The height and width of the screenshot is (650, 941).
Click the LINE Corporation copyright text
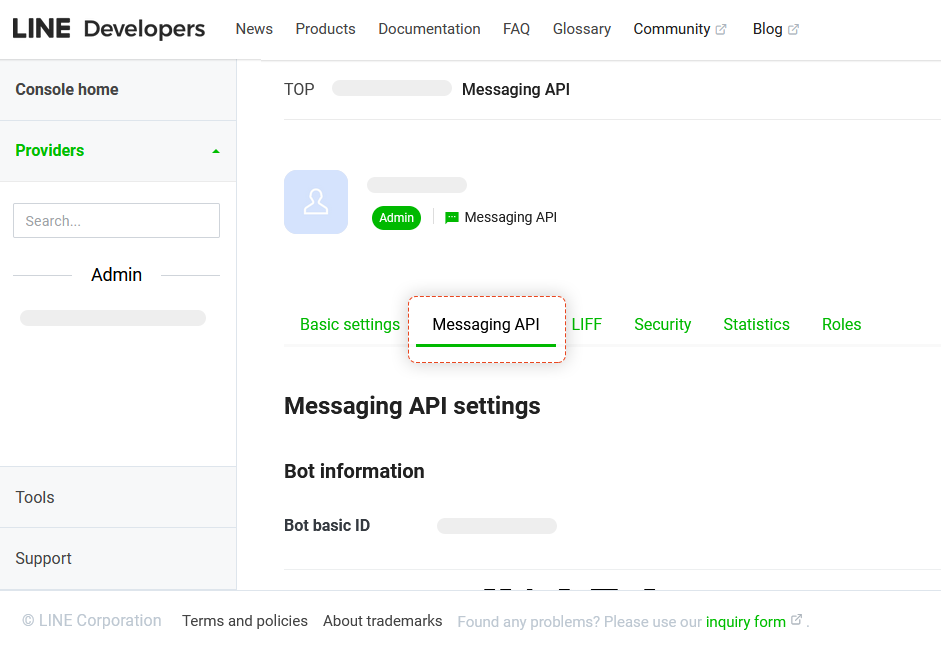point(92,621)
